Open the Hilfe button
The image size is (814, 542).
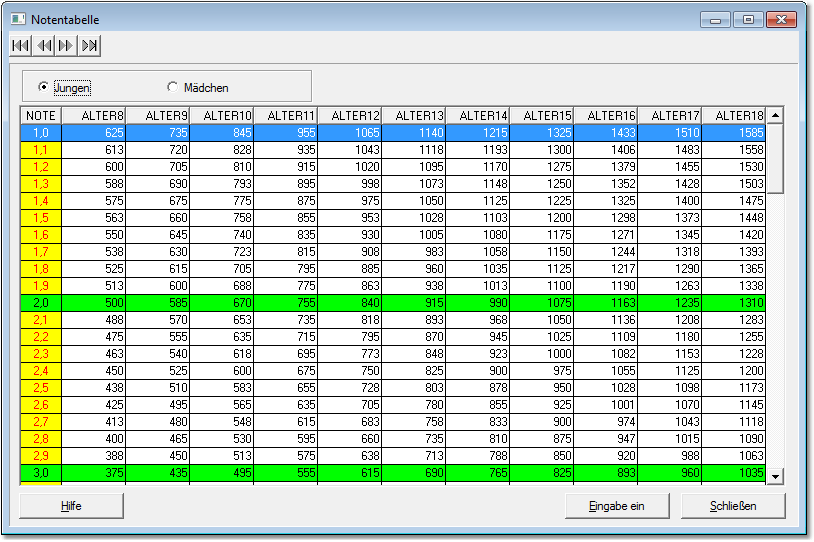pos(71,506)
